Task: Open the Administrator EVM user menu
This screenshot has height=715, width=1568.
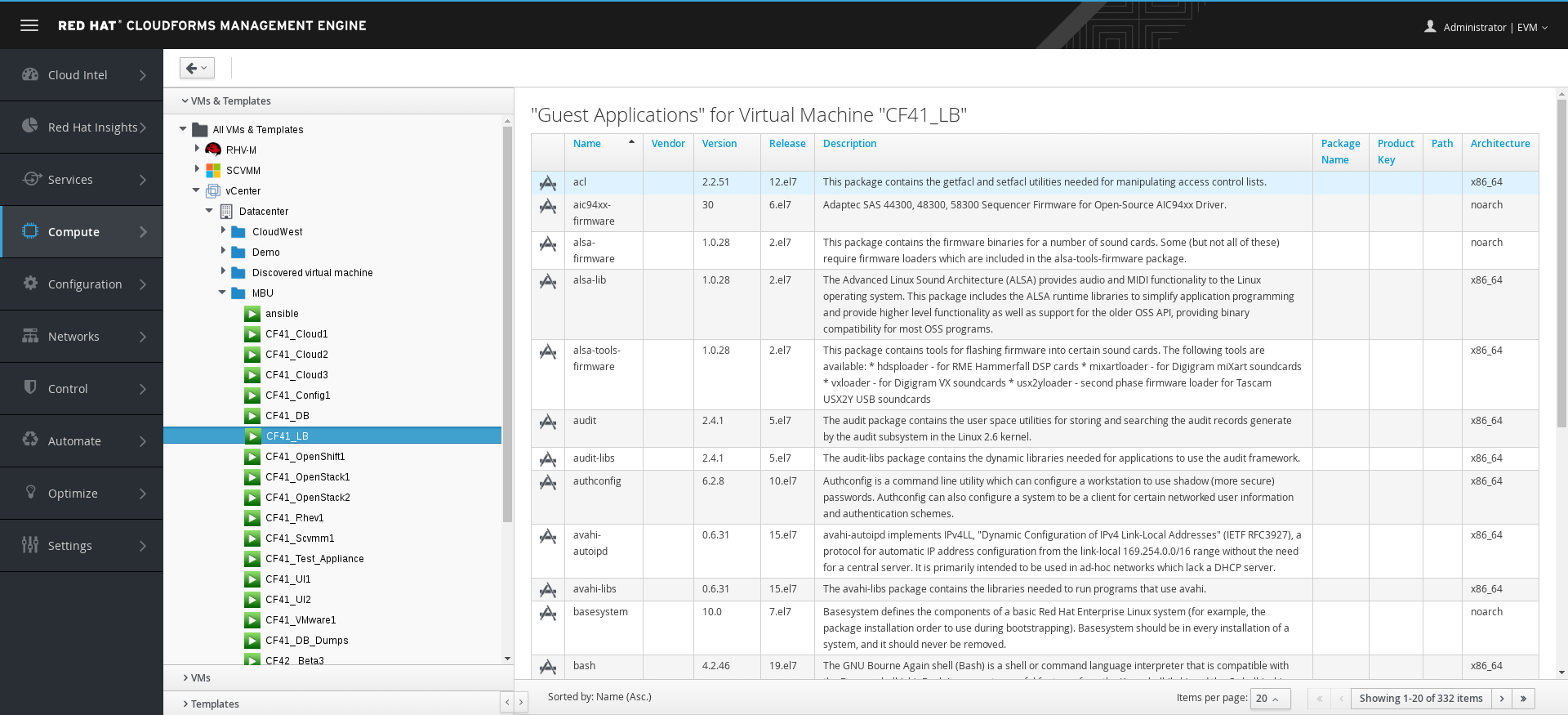Action: pos(1486,27)
